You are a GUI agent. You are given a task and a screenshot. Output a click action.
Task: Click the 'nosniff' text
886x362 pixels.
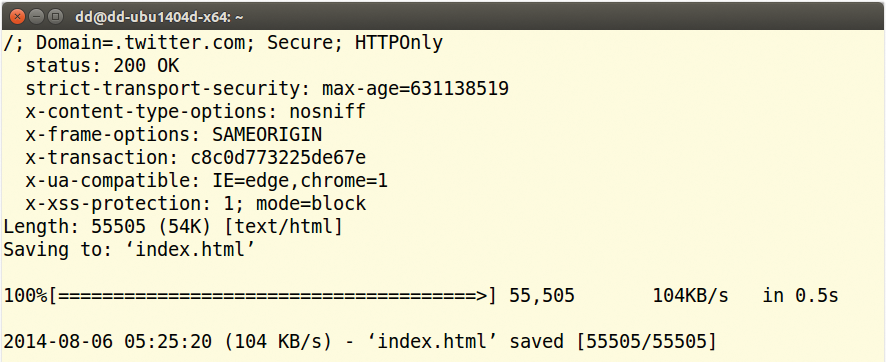click(x=328, y=112)
